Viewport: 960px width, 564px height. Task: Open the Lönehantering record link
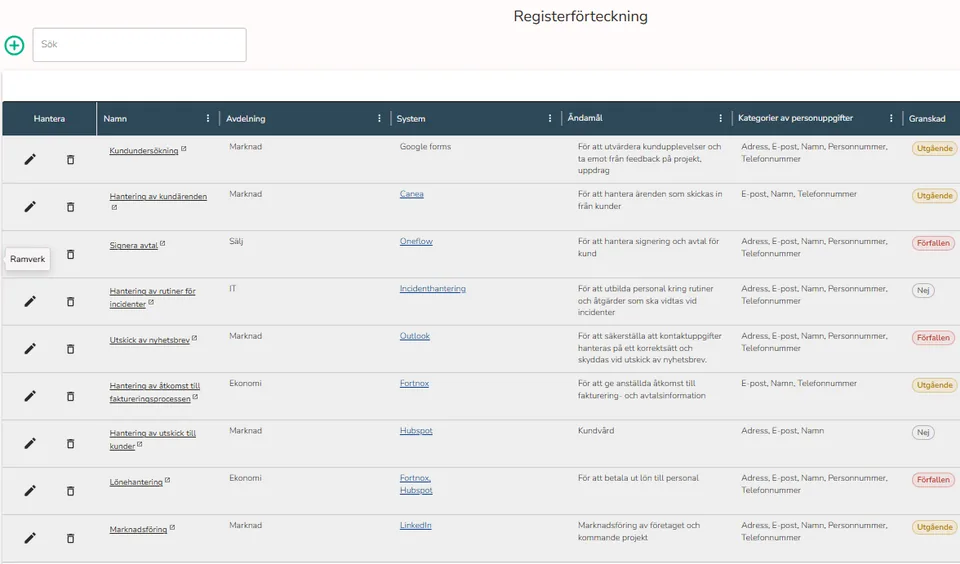136,483
